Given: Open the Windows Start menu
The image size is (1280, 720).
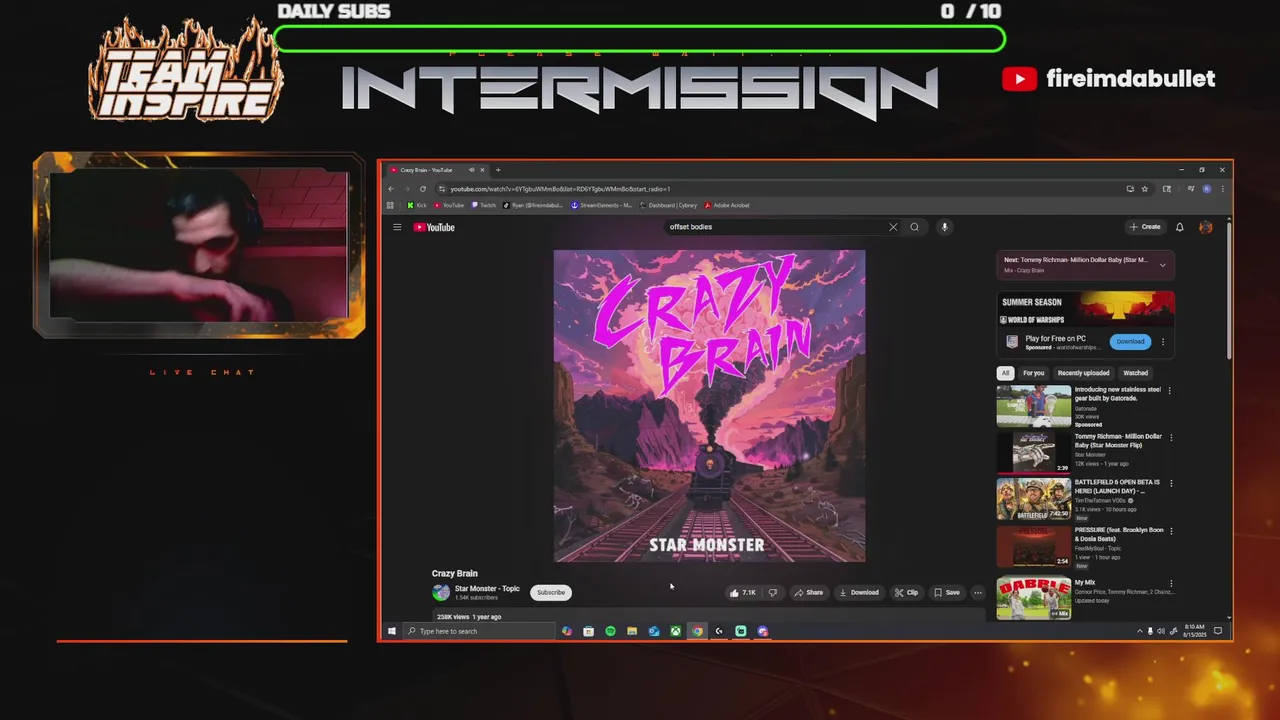Looking at the screenshot, I should click(392, 631).
